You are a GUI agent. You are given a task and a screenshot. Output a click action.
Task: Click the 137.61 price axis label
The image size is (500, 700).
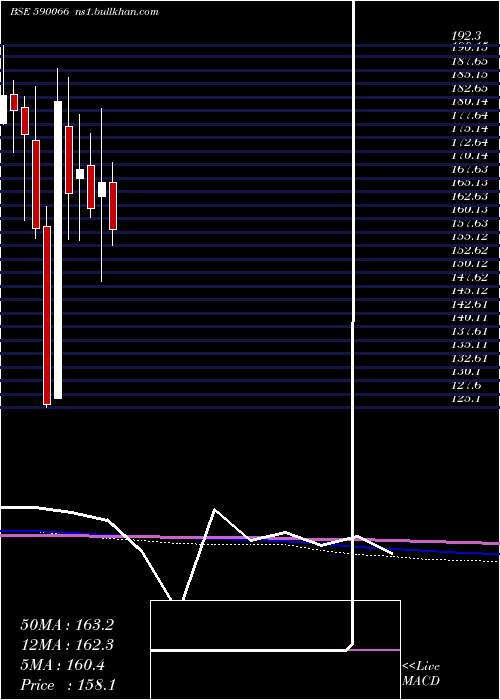[469, 331]
